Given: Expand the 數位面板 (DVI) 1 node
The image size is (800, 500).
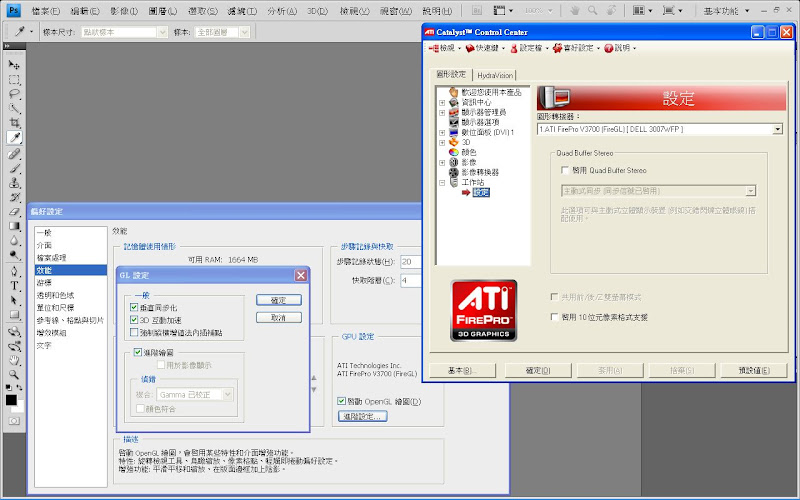Looking at the screenshot, I should 442,132.
